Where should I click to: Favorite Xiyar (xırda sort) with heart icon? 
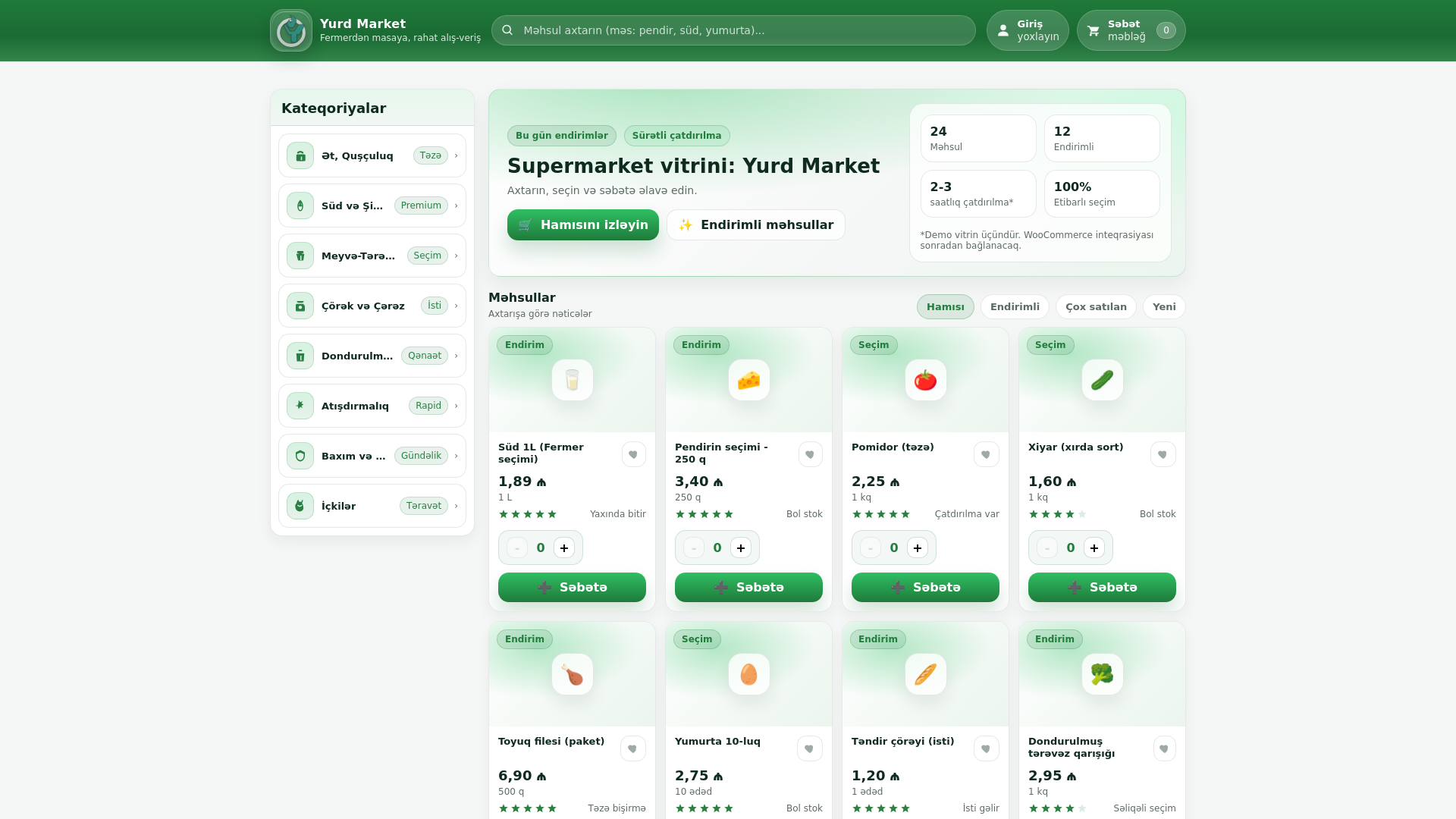1163,454
